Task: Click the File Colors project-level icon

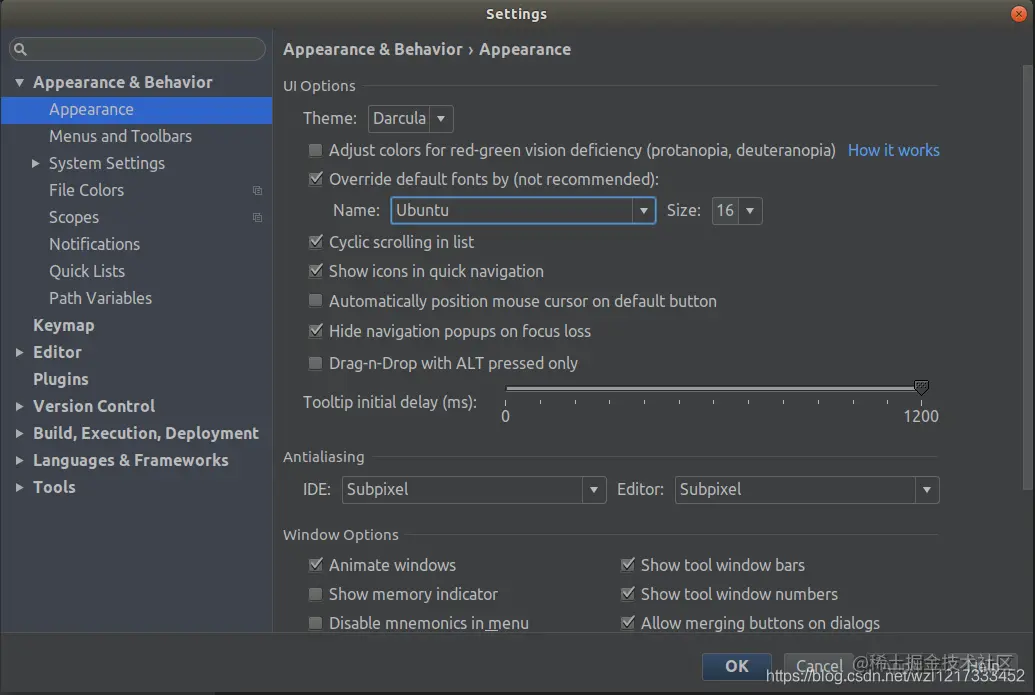Action: 257,191
